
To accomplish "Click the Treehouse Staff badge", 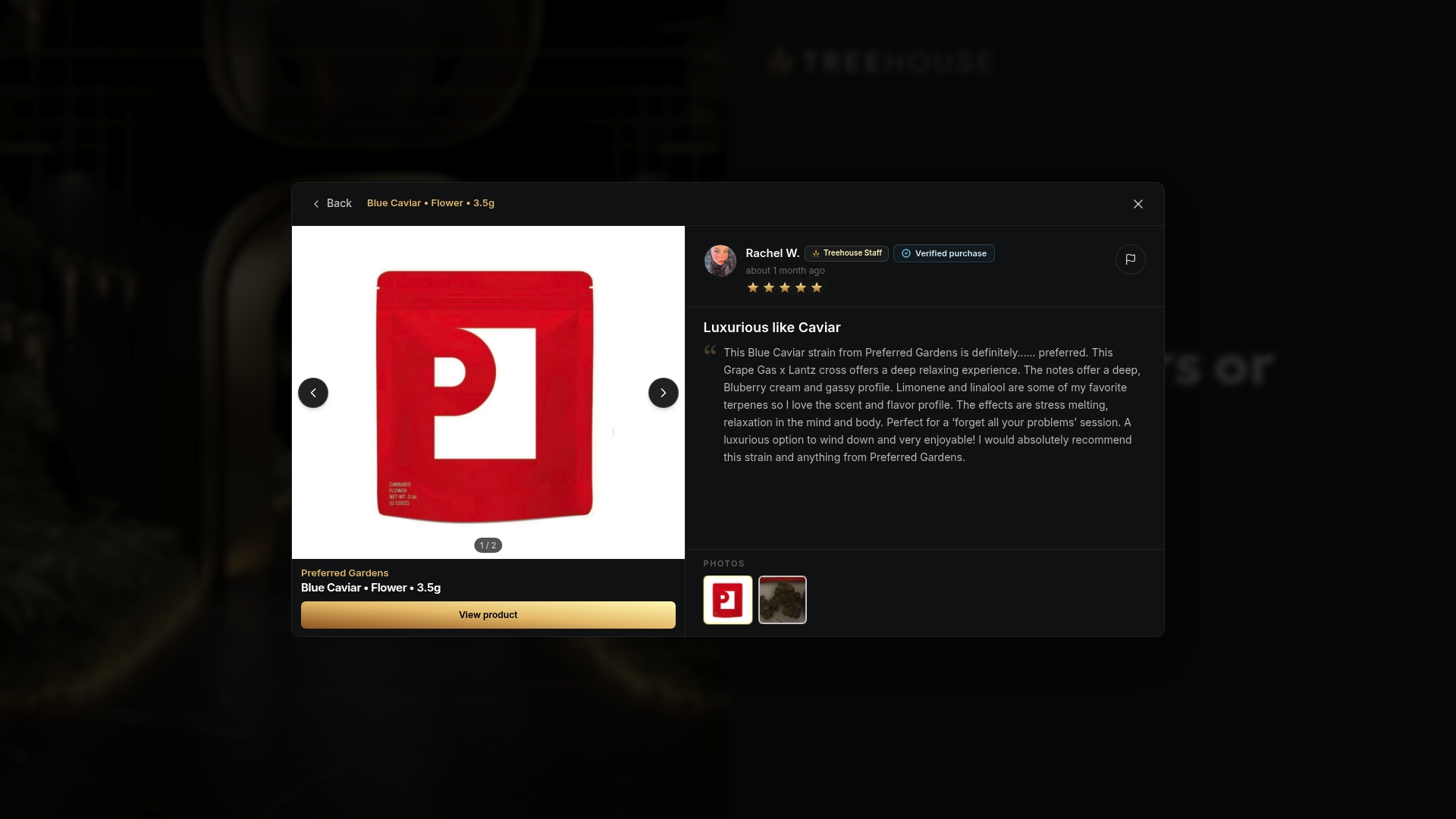I will tap(847, 253).
